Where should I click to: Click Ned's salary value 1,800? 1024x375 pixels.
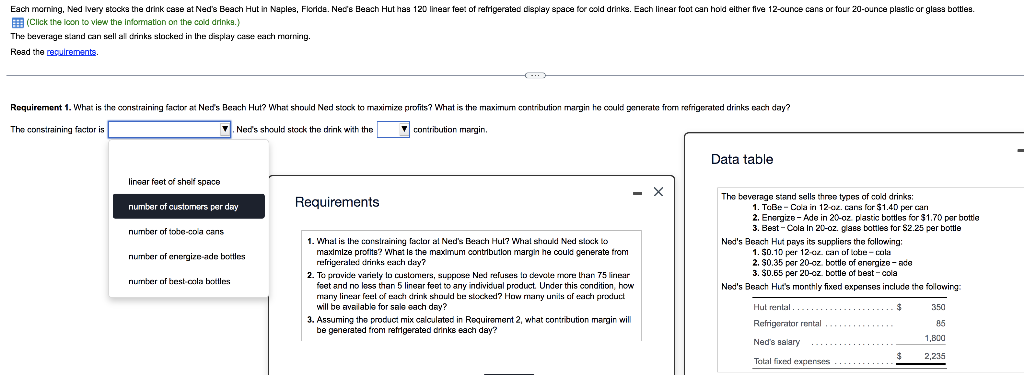click(x=935, y=338)
